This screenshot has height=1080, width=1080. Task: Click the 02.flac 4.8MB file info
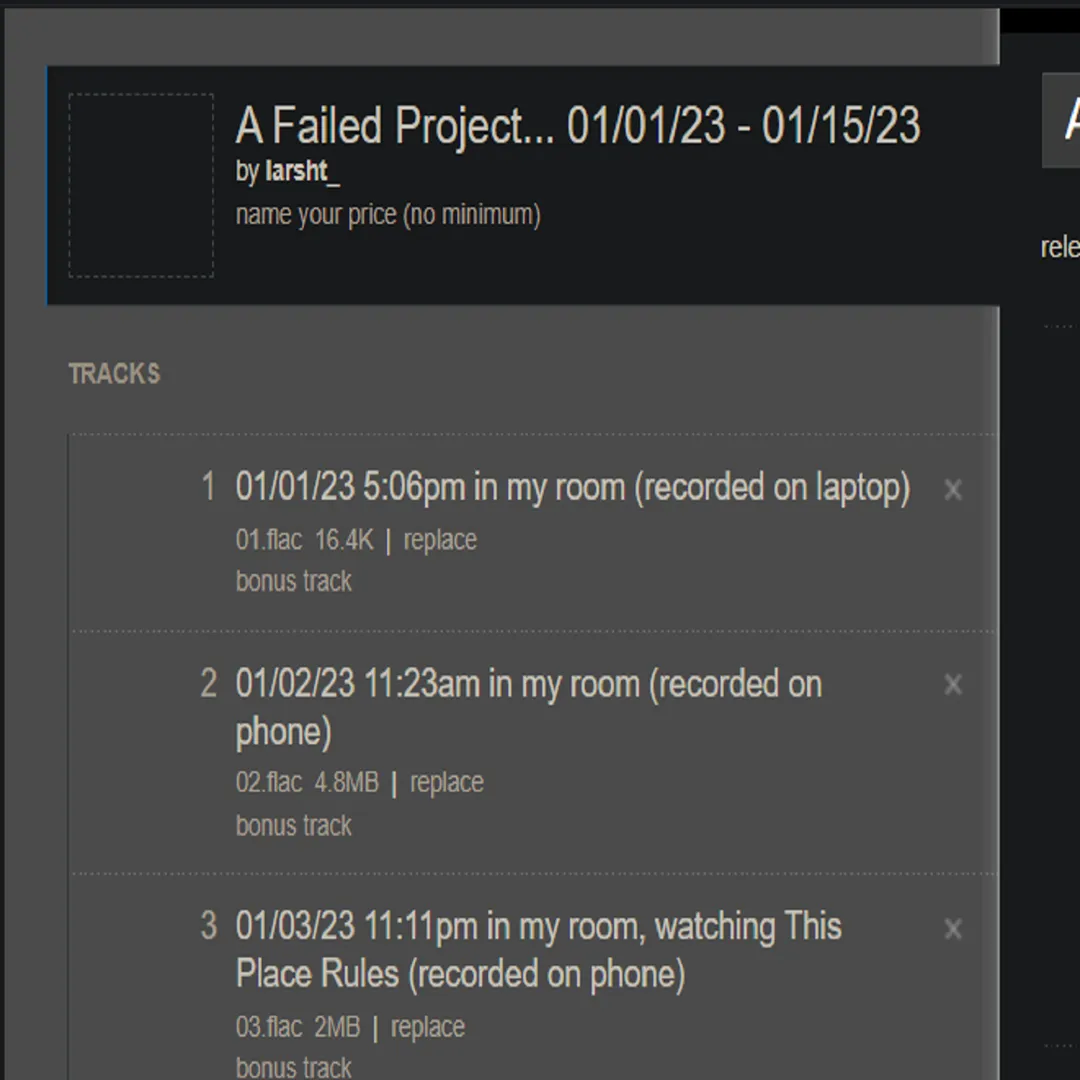pyautogui.click(x=307, y=782)
